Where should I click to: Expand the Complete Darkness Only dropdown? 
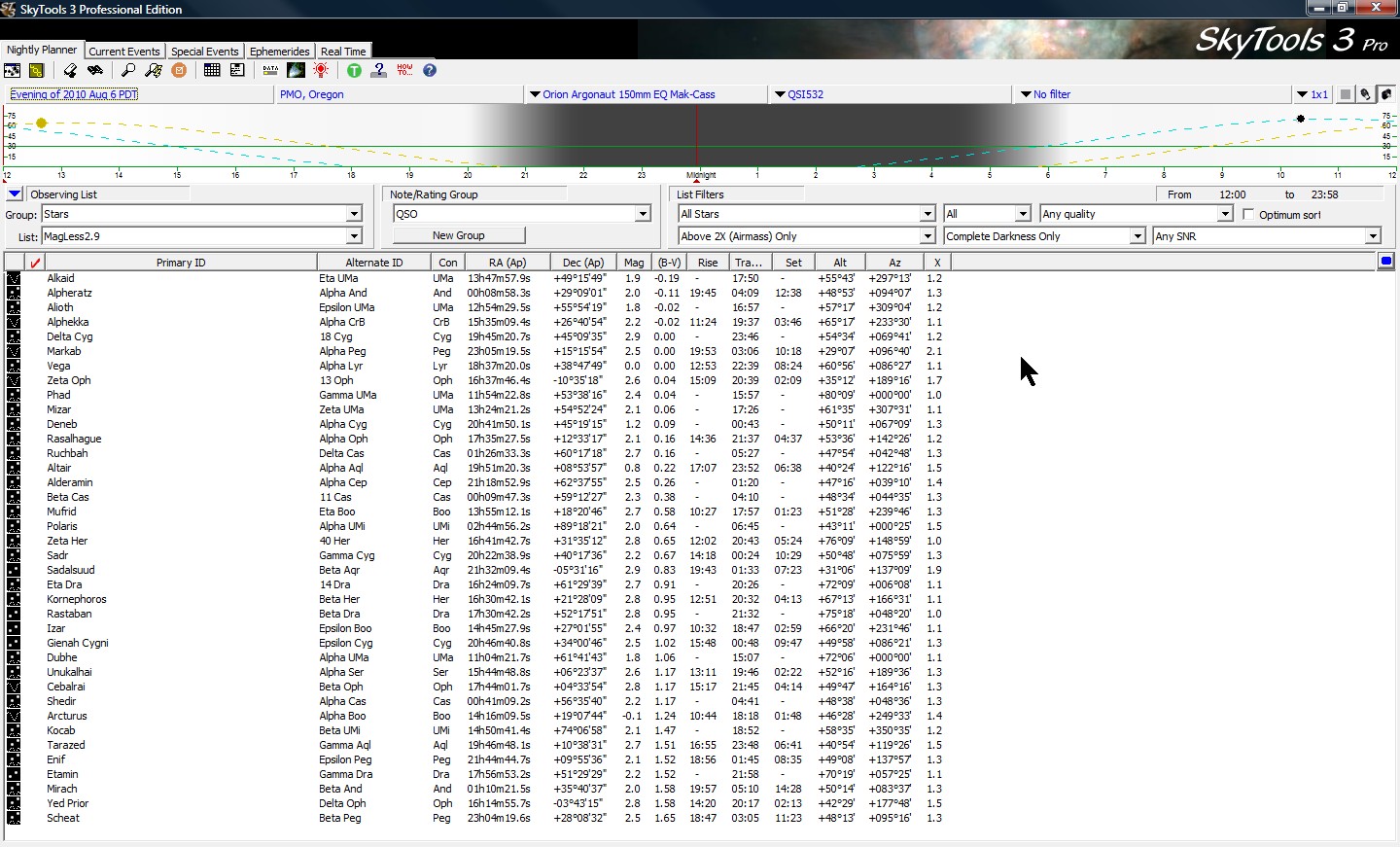coord(1137,236)
